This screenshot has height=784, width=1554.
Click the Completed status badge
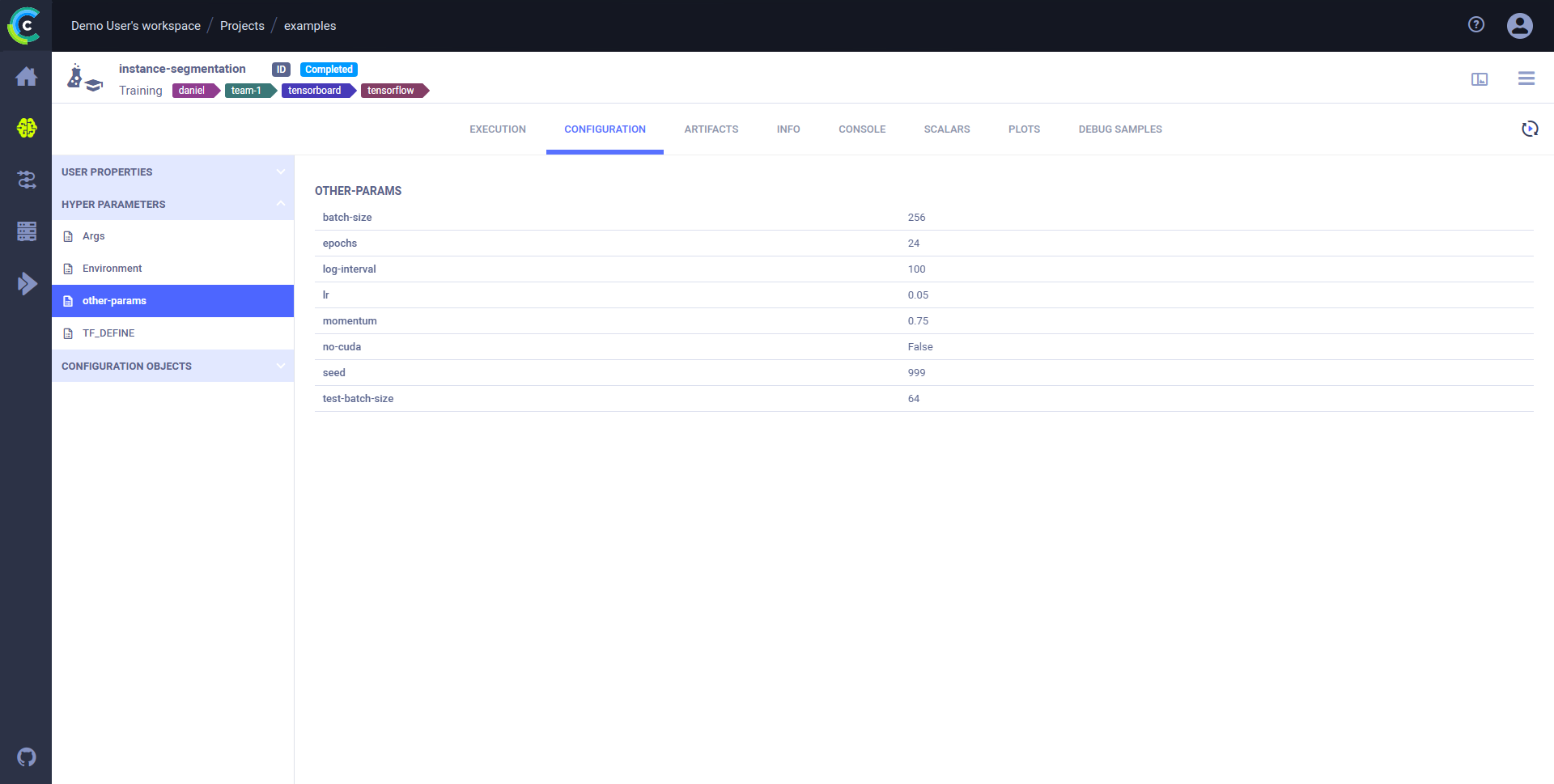click(x=328, y=69)
